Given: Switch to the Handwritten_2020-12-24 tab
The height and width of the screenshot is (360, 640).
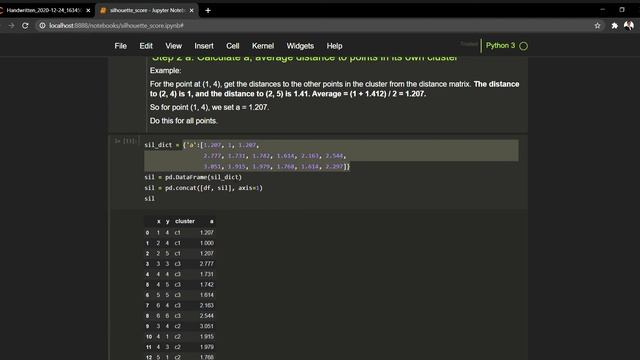Looking at the screenshot, I should [x=44, y=10].
